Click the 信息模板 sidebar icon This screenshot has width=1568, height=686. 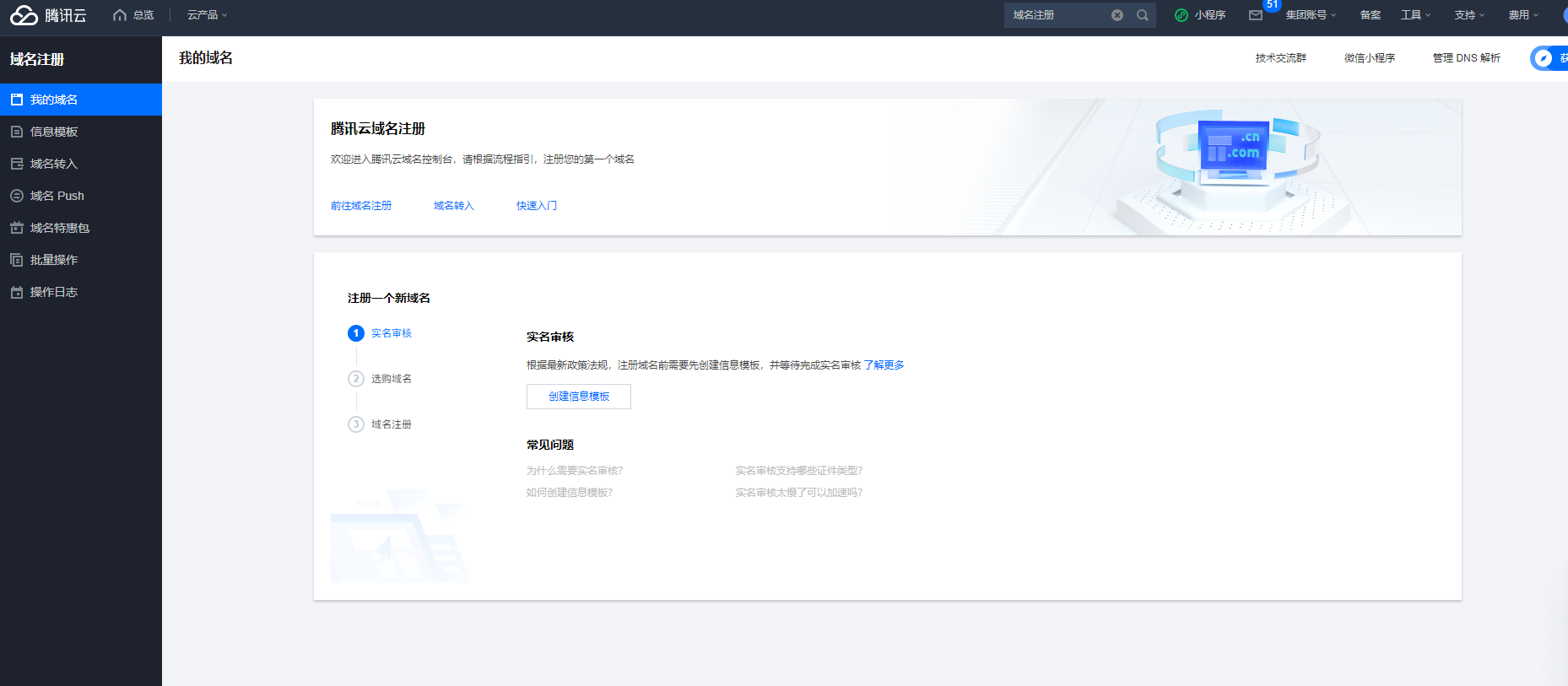(x=17, y=132)
